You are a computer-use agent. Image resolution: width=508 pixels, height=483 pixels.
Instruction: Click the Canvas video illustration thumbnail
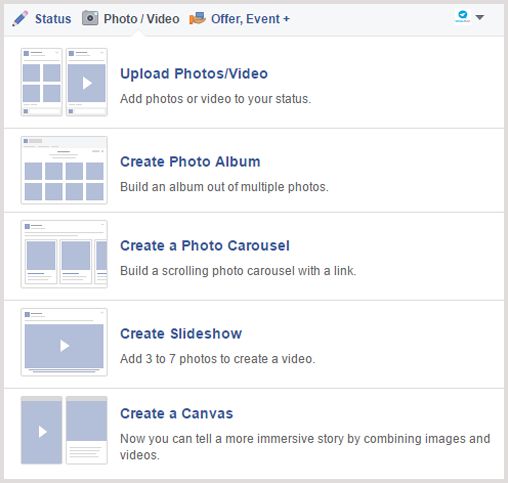click(42, 430)
